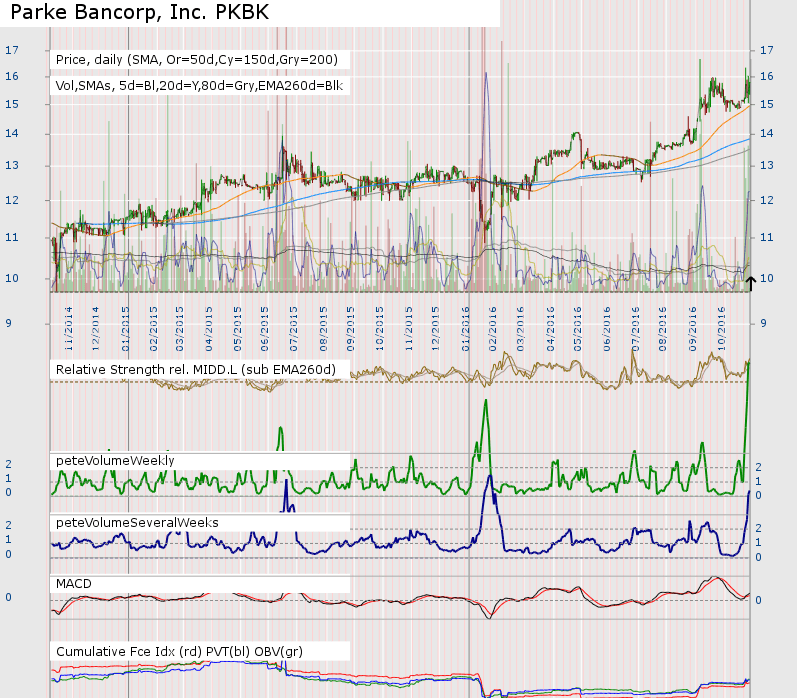Click the 16 value on right price axis

click(767, 76)
